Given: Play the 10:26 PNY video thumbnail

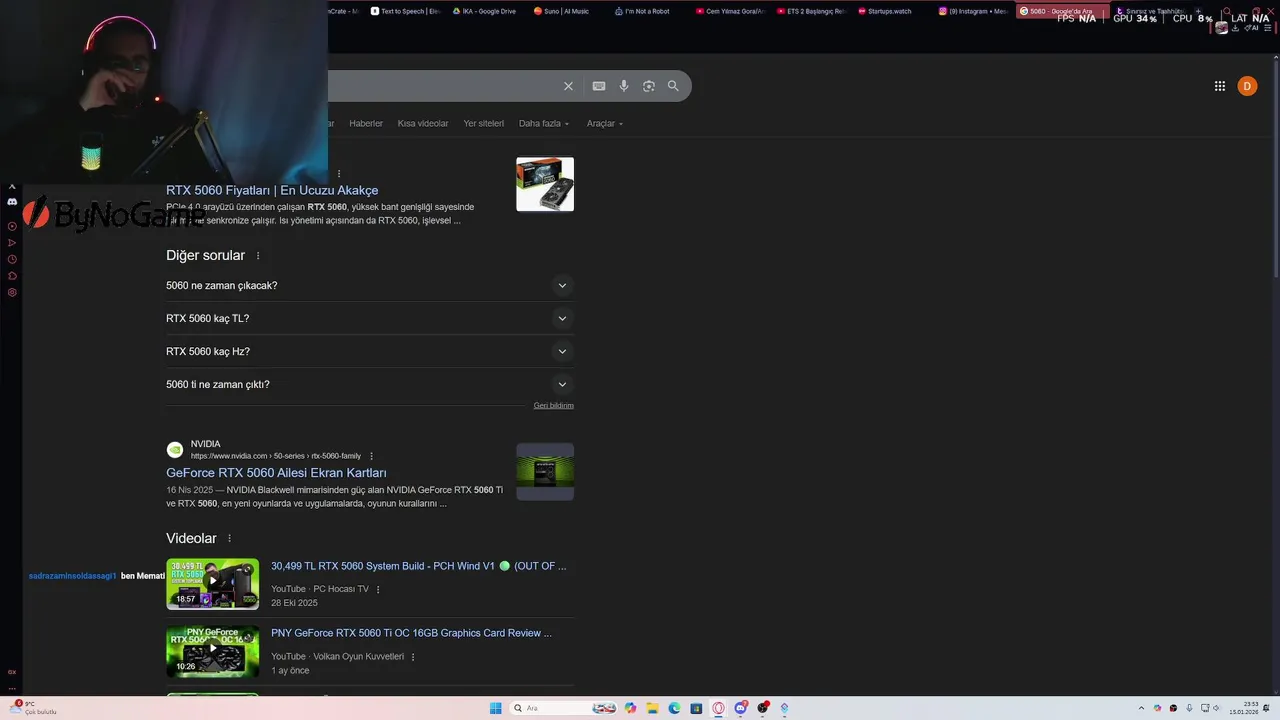Looking at the screenshot, I should coord(212,651).
